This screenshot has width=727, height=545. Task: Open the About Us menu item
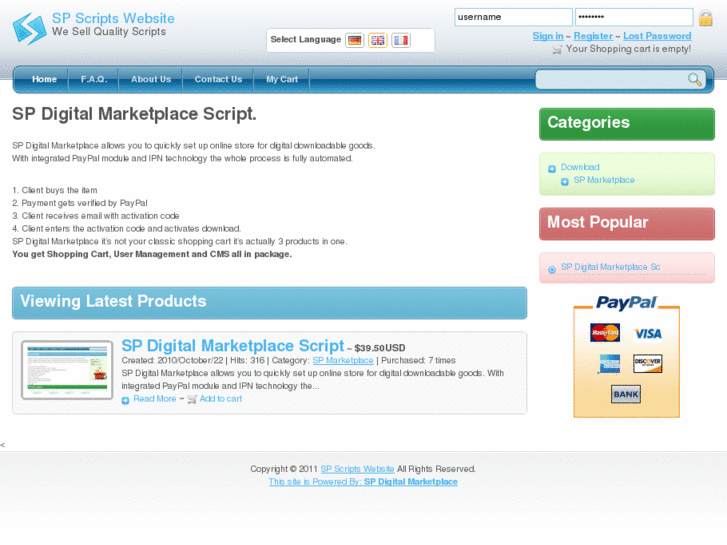click(151, 79)
